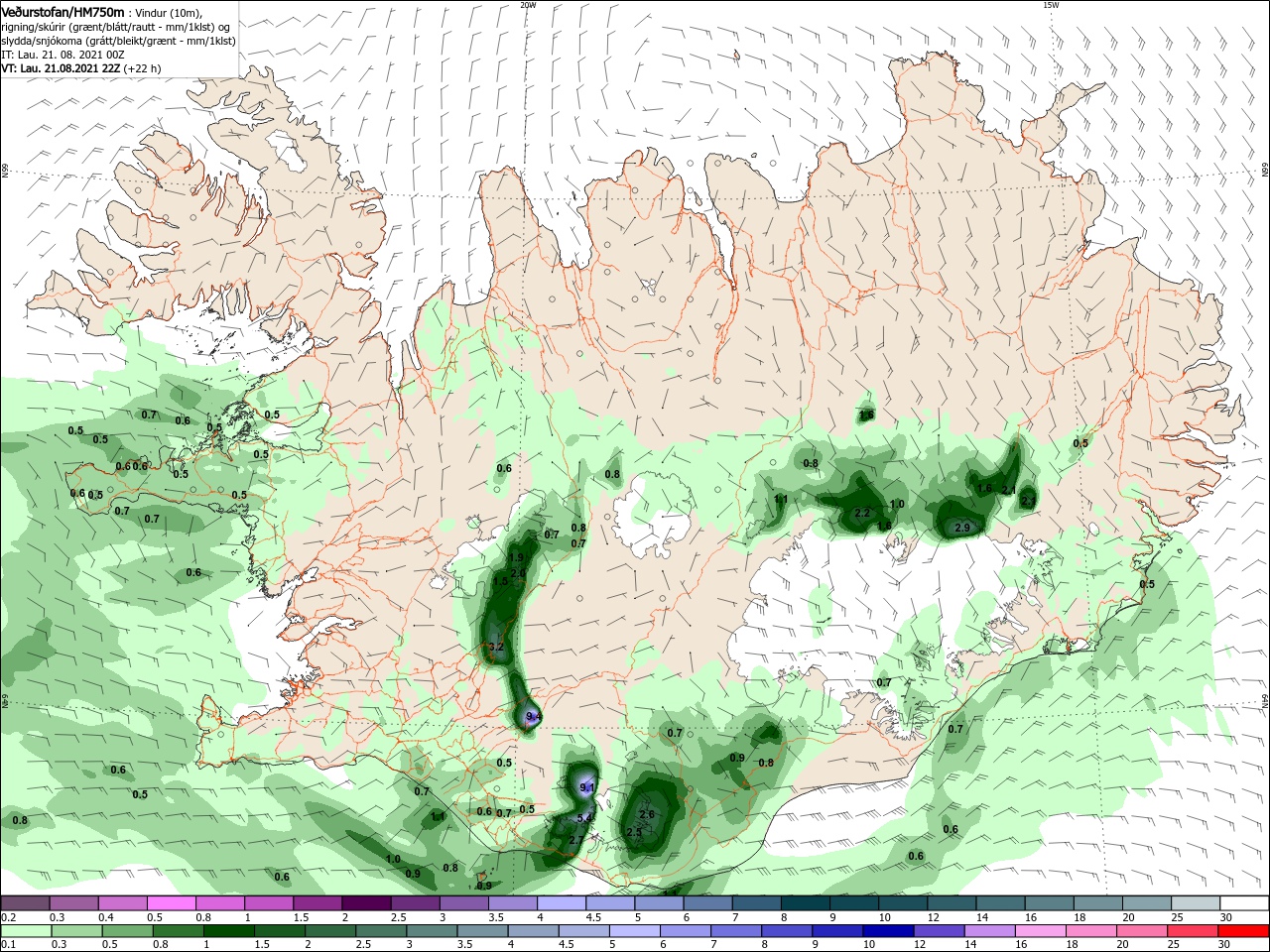The width and height of the screenshot is (1270, 952).
Task: Click the '15W' longitude label at the top
Action: [x=1051, y=5]
